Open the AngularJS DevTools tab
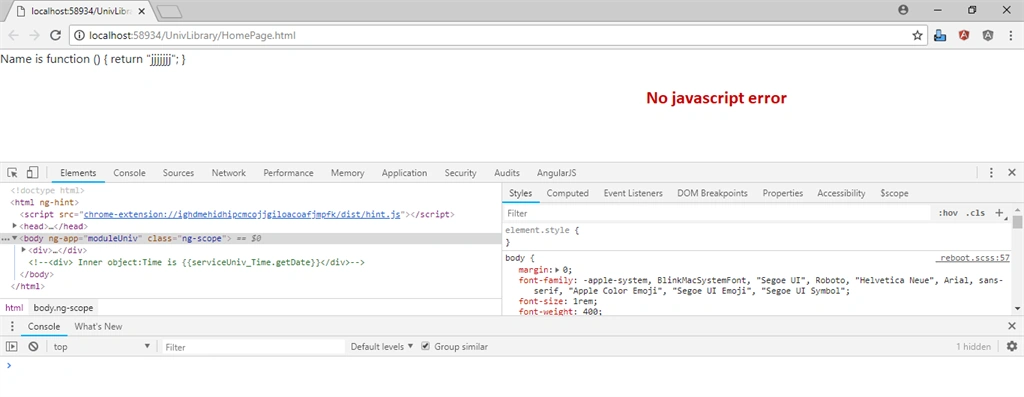Image resolution: width=1024 pixels, height=397 pixels. pos(556,173)
